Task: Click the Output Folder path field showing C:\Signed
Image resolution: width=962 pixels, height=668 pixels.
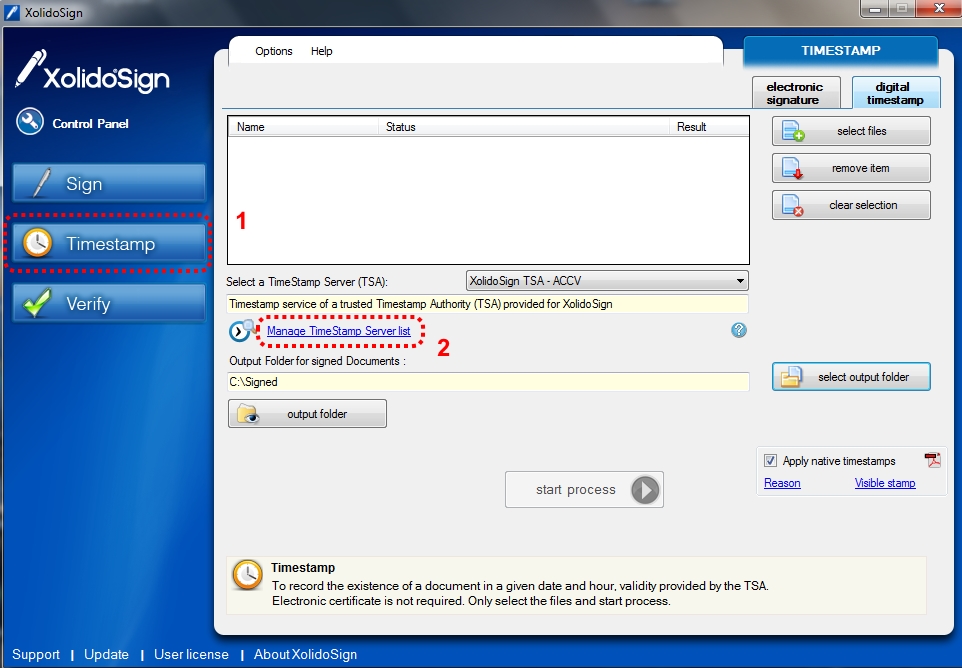Action: [x=488, y=382]
